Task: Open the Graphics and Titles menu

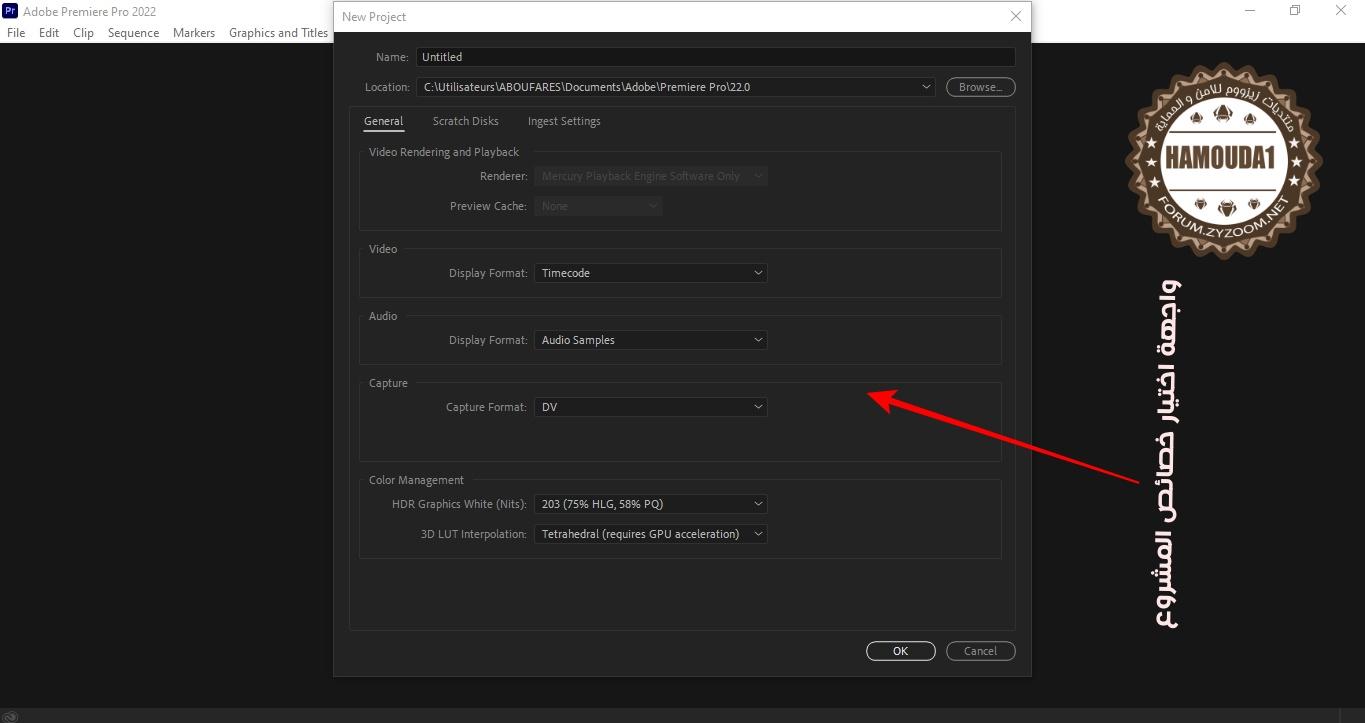Action: [278, 32]
